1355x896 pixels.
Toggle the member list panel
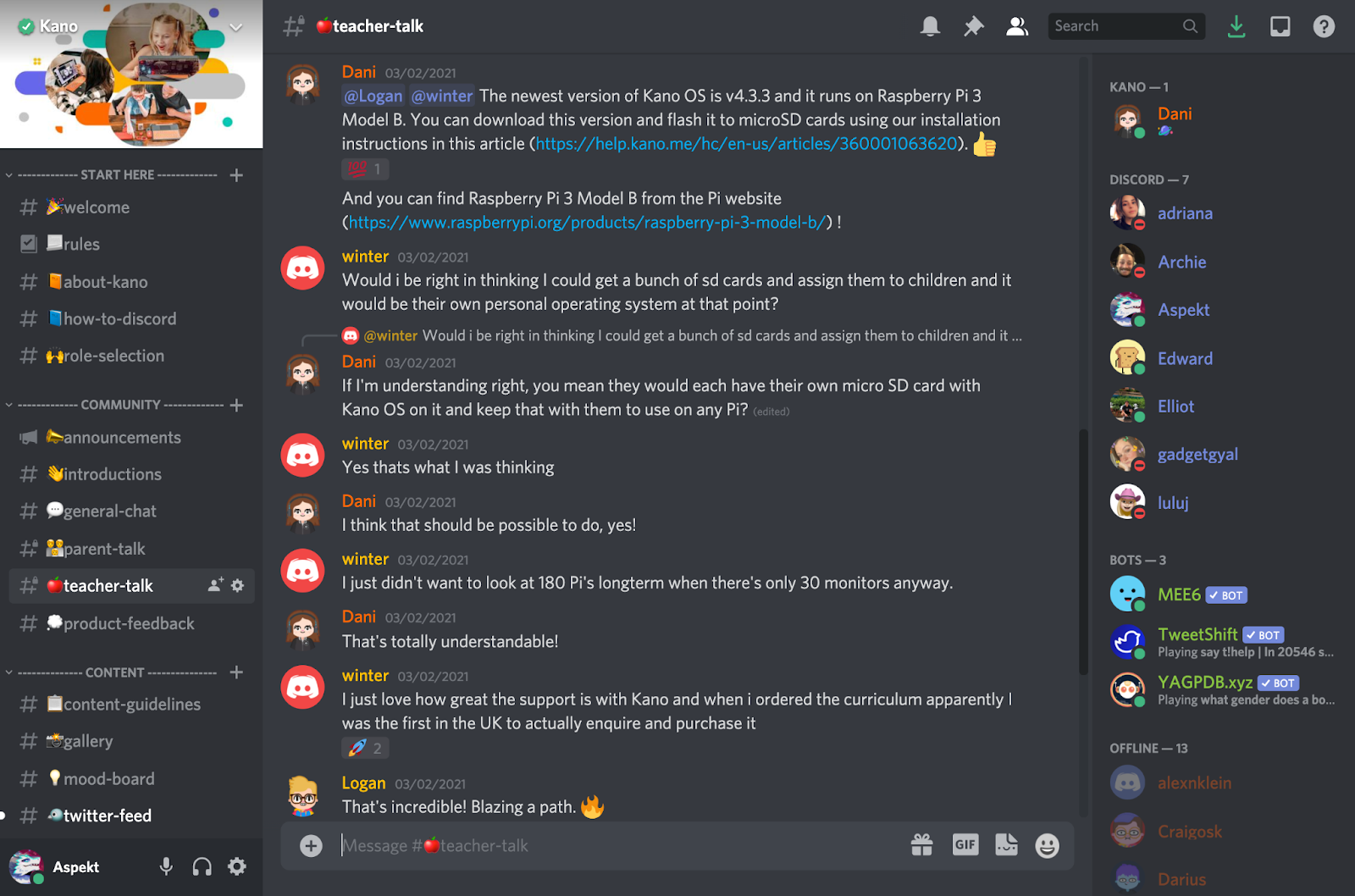pyautogui.click(x=1017, y=26)
